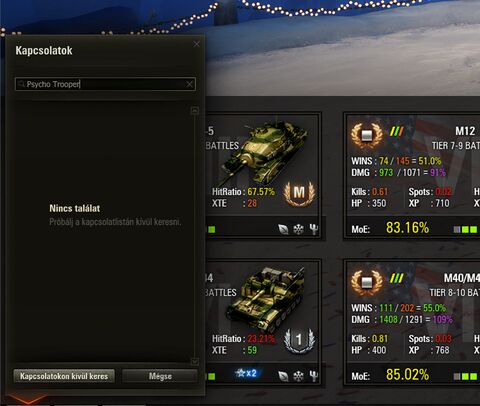
Task: Select the M12 tank card
Action: coord(412,176)
